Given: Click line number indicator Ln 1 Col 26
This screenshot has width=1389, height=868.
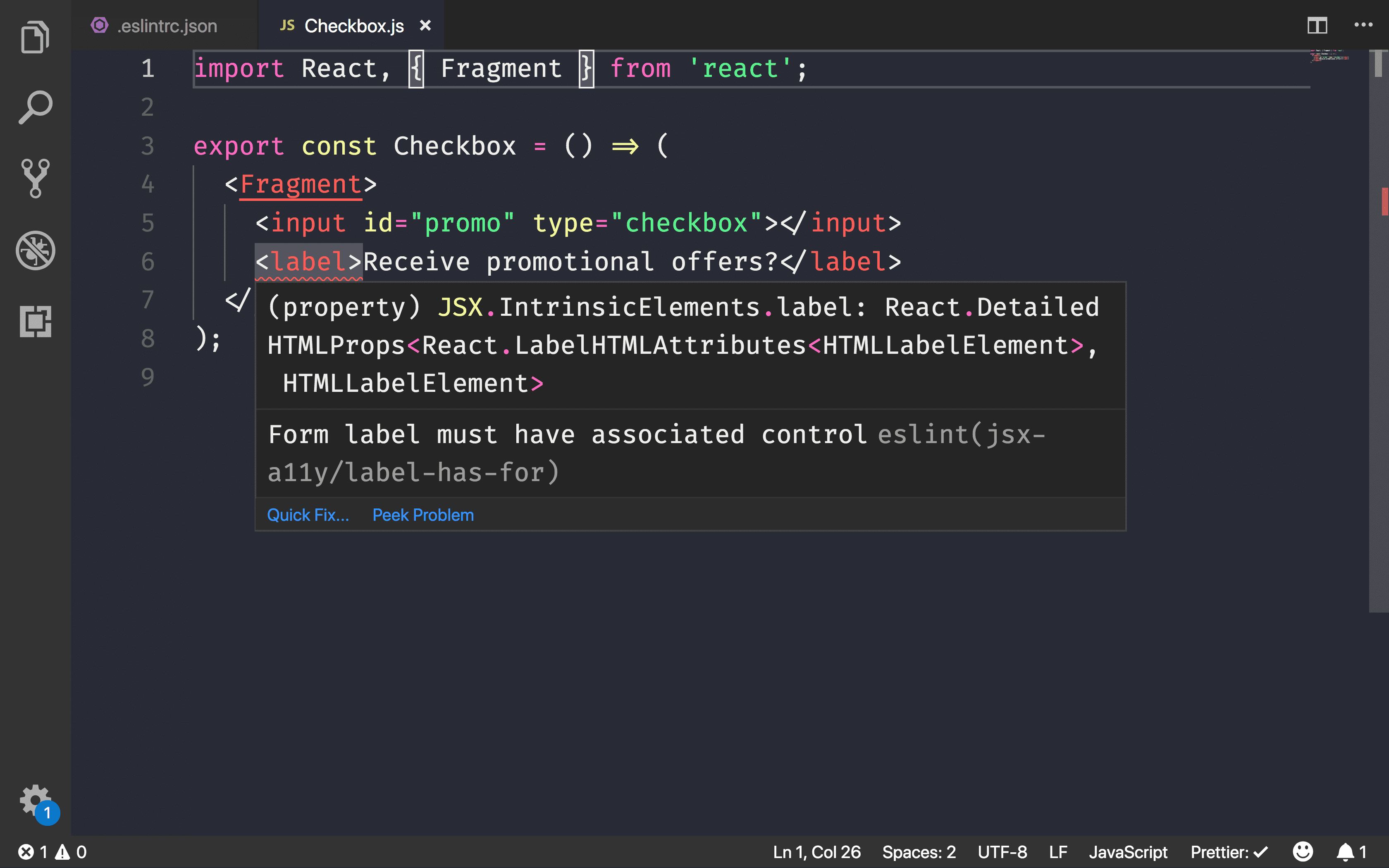Looking at the screenshot, I should (x=817, y=852).
